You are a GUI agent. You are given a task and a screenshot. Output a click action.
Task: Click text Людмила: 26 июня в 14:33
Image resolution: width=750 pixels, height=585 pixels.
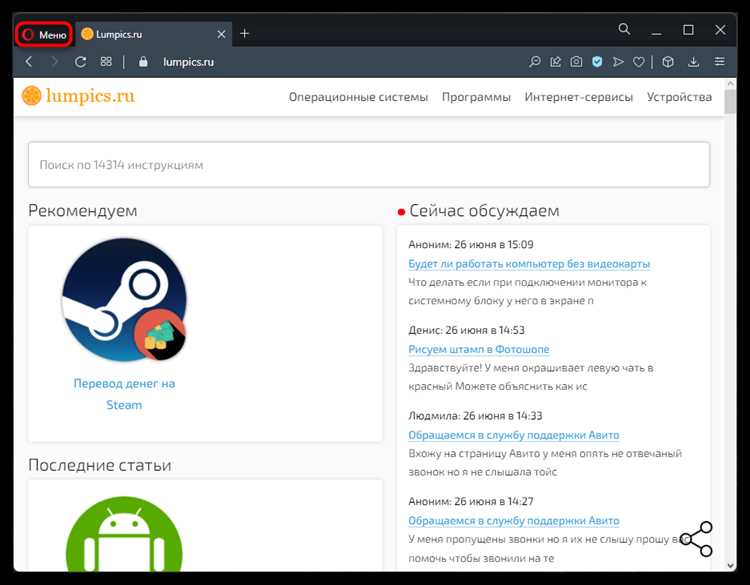coord(475,416)
